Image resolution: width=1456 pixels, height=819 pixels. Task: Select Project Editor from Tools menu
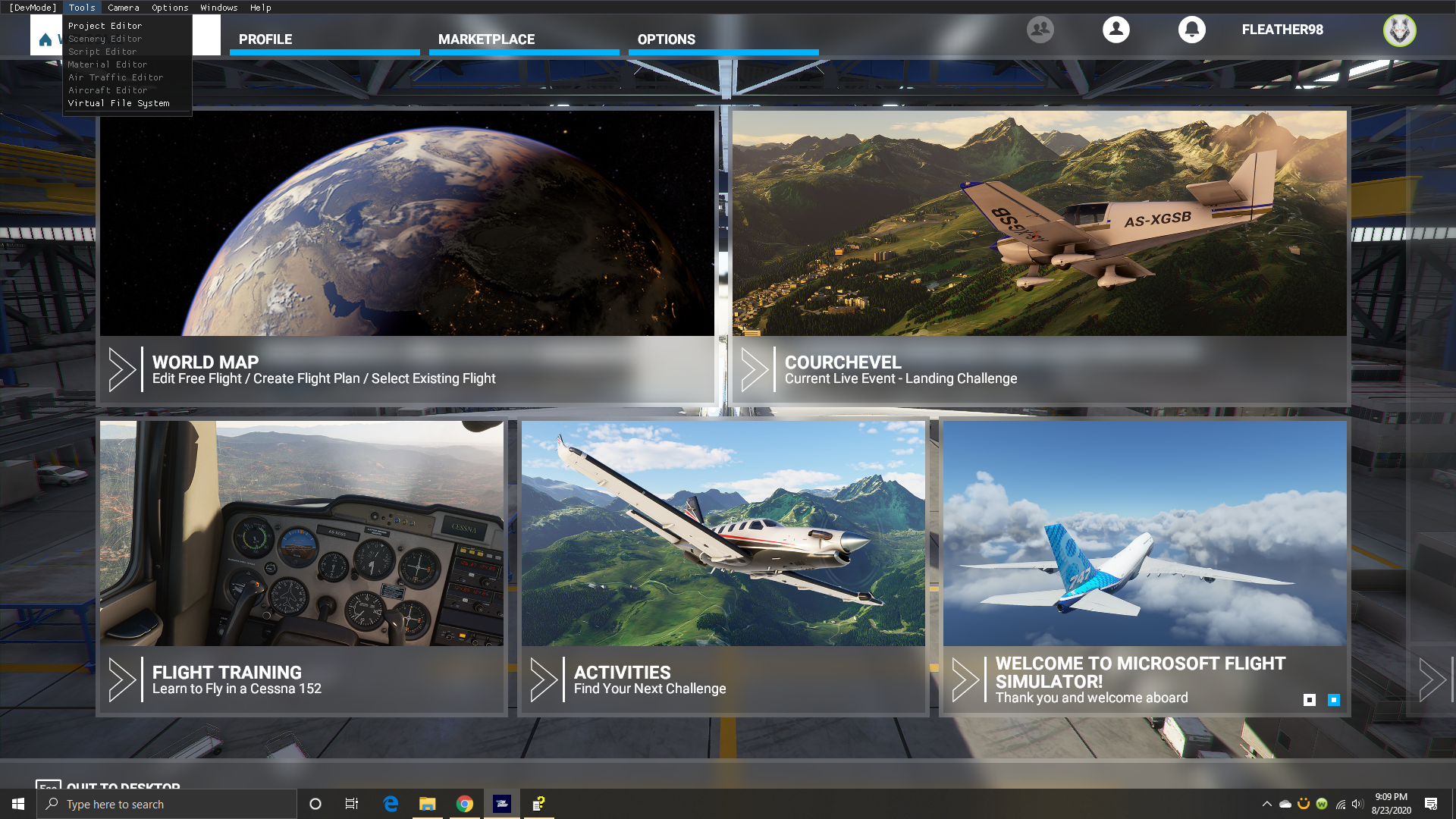point(105,26)
